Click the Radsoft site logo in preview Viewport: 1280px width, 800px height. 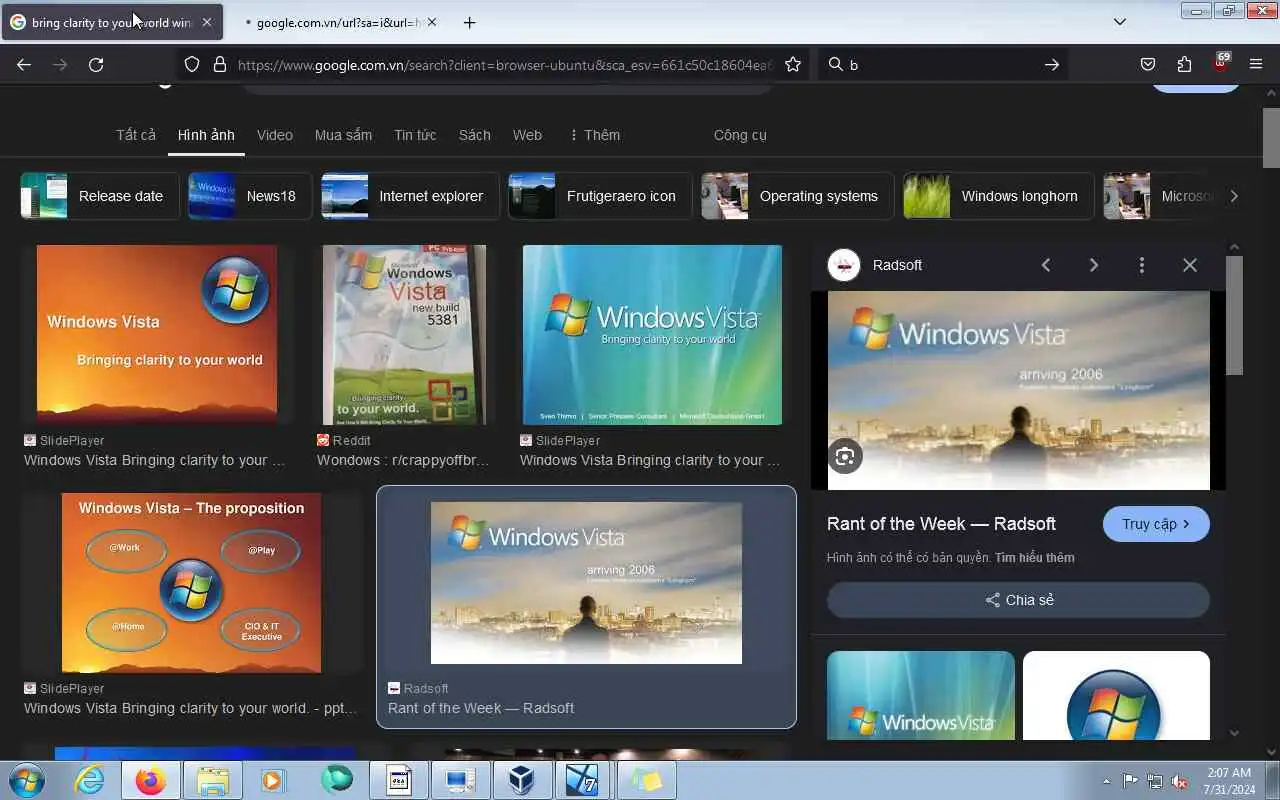[x=844, y=265]
